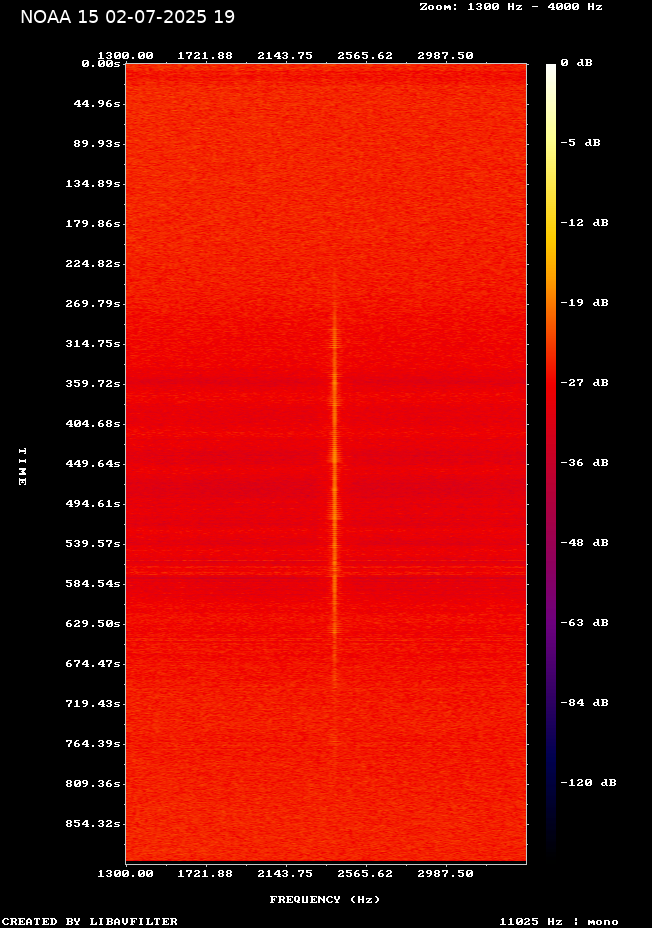Click the FREQUENCY (Hz) axis title

[324, 900]
